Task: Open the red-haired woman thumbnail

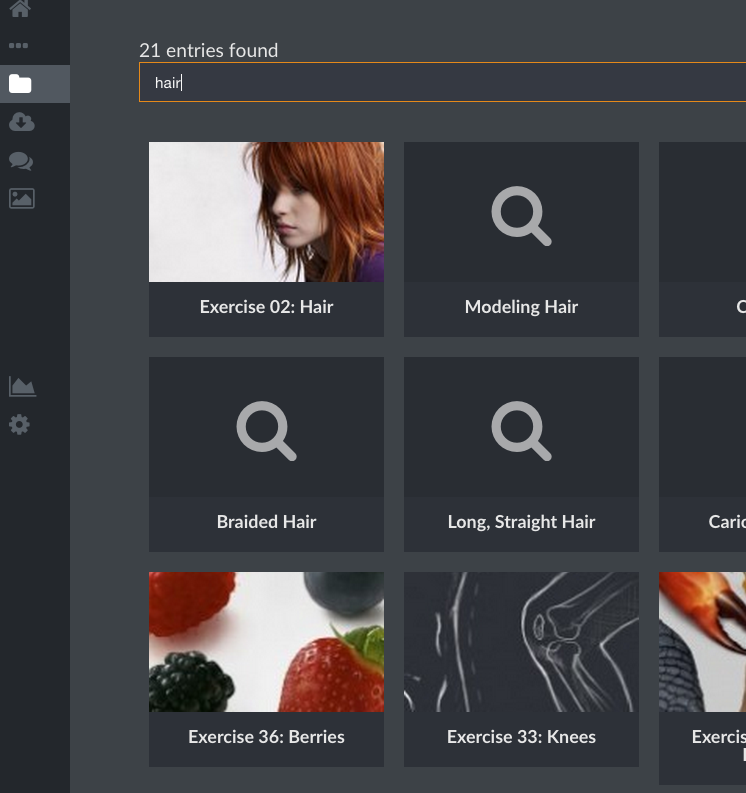Action: tap(267, 212)
